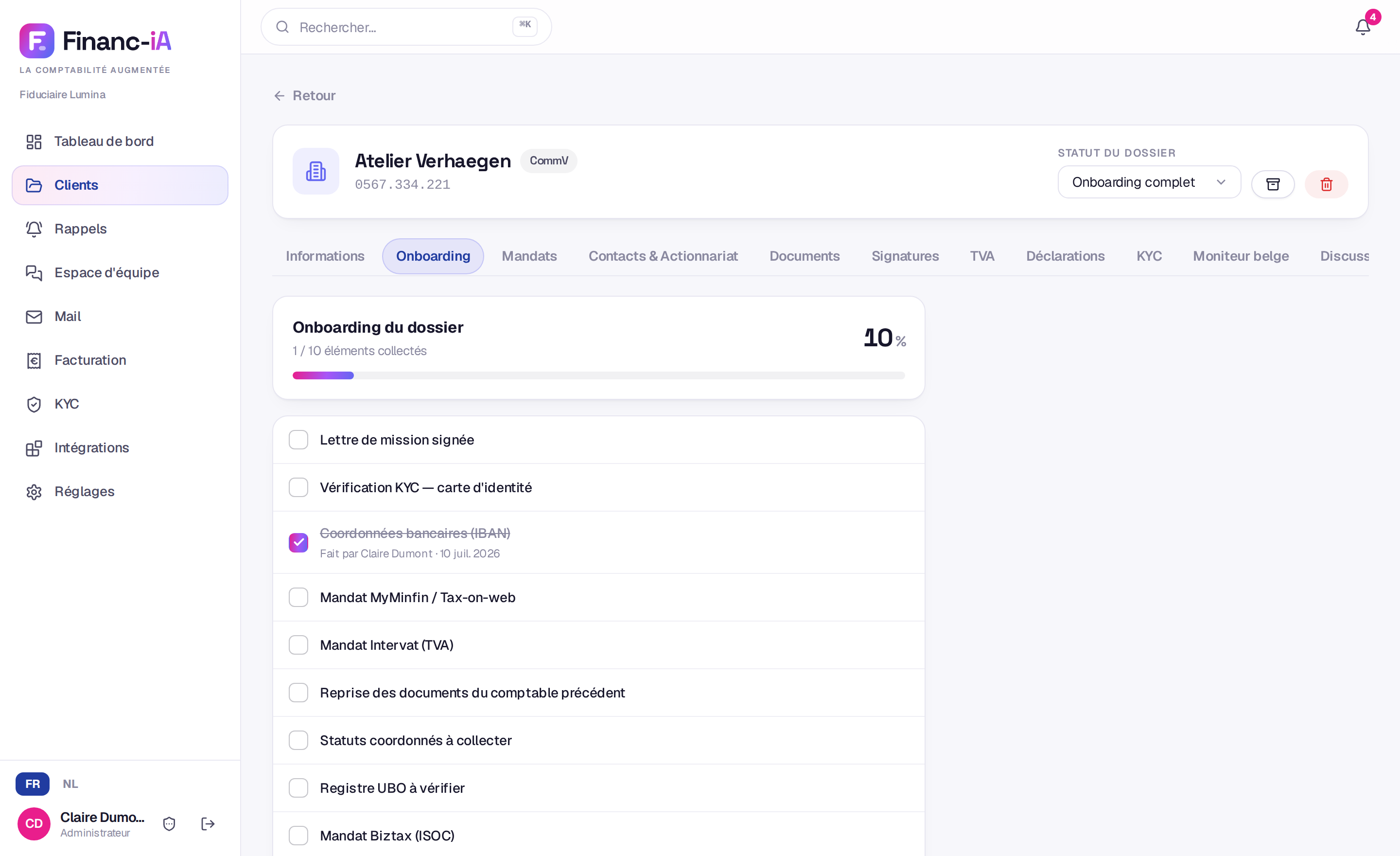Open Contacts & Actionnariat tab
This screenshot has width=1400, height=856.
663,256
